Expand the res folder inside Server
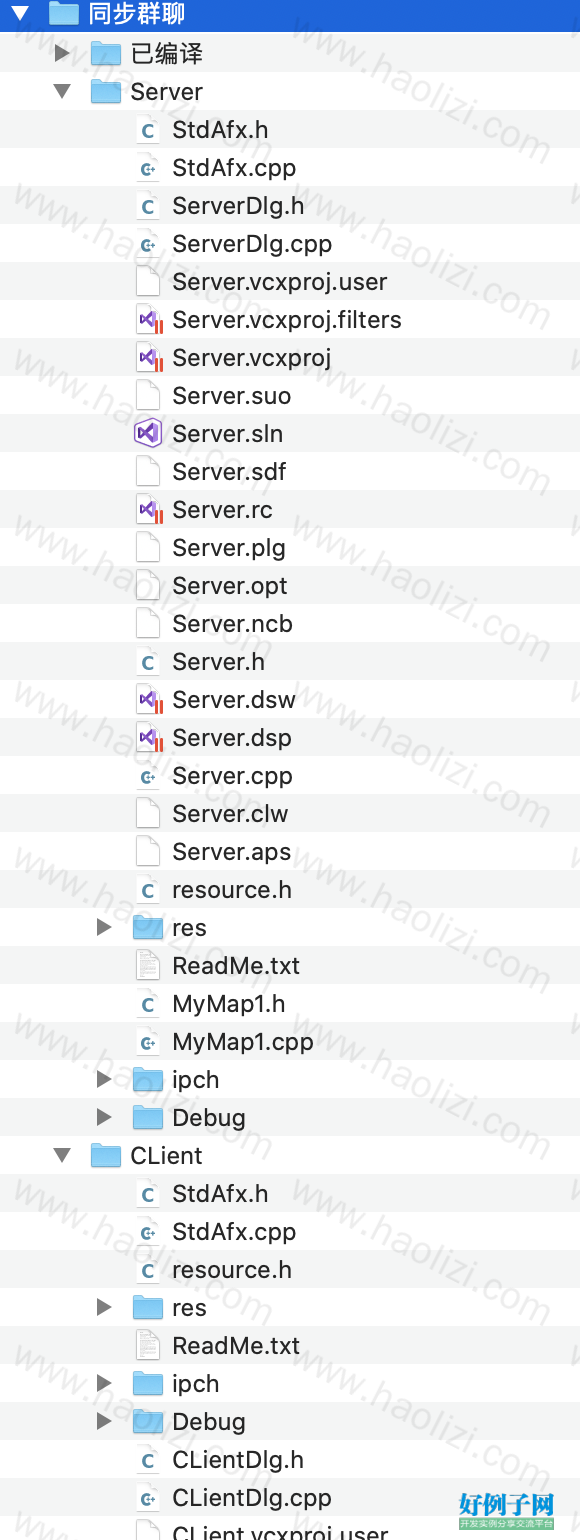Viewport: 580px width, 1540px height. click(x=104, y=928)
